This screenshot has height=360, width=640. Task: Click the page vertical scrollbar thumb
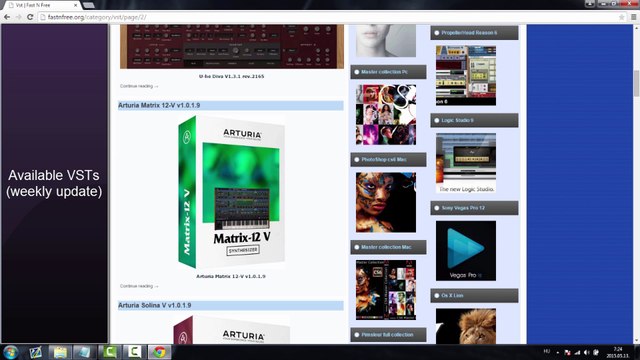coord(636,83)
